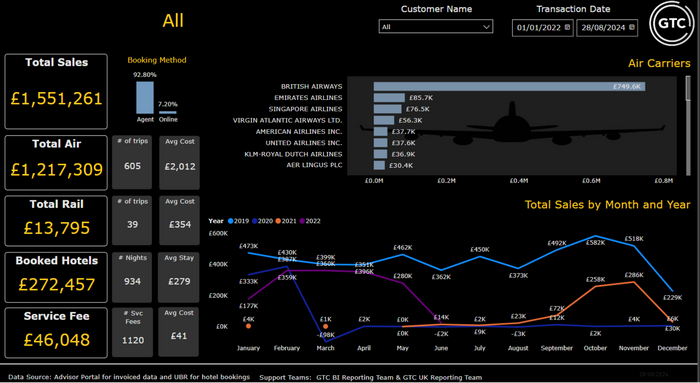Click service fee average cost £41
Screen dimensions: 700x383
coord(179,336)
